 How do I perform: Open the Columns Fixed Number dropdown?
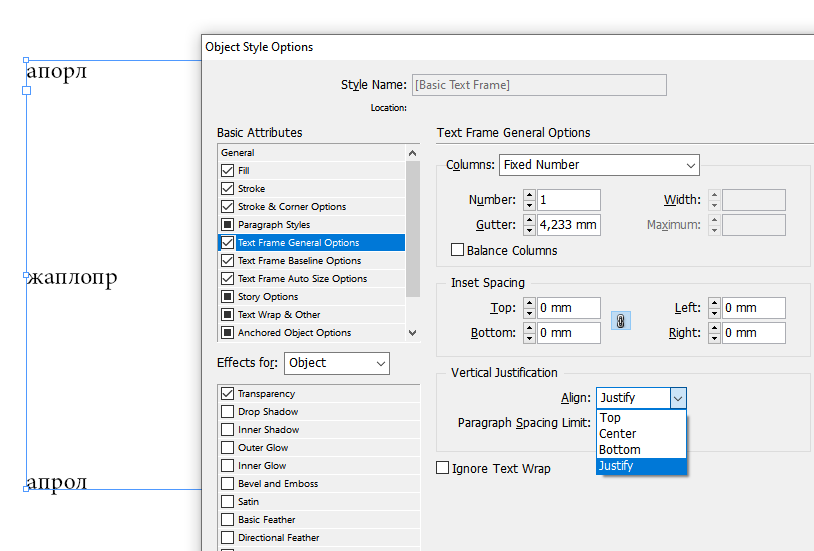coord(598,165)
